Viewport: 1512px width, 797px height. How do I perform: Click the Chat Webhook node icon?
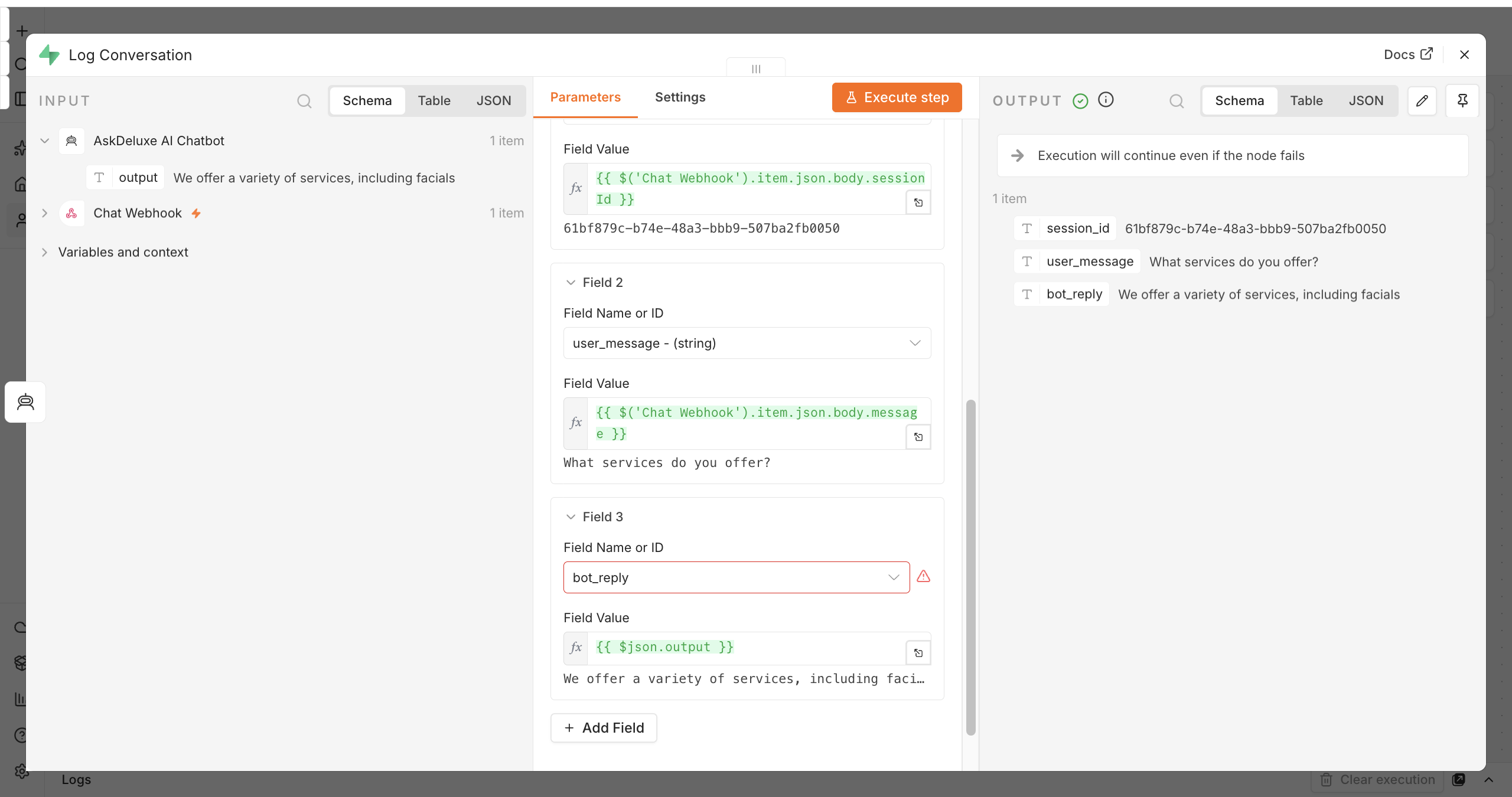click(71, 213)
